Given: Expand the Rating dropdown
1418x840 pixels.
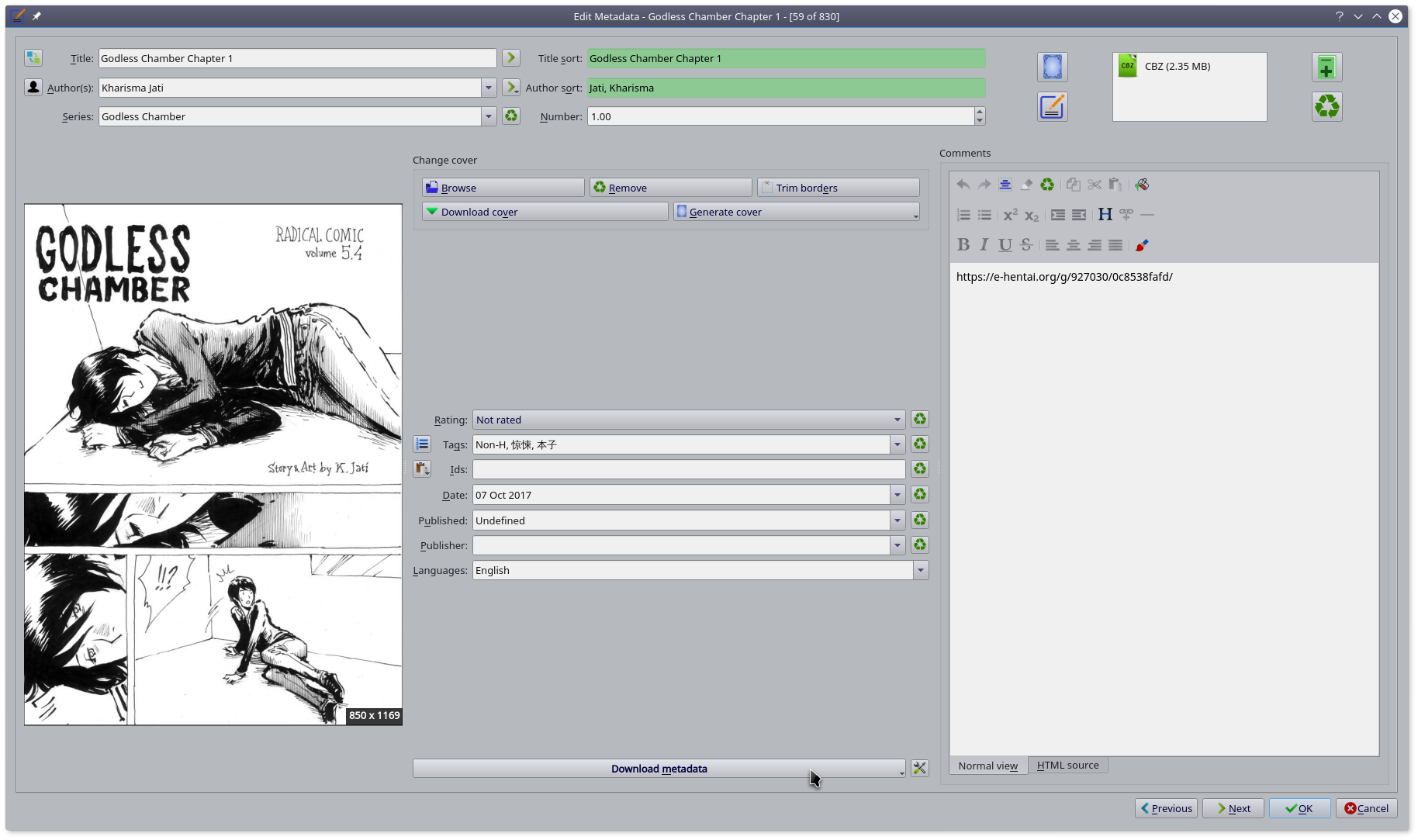Looking at the screenshot, I should (x=897, y=420).
